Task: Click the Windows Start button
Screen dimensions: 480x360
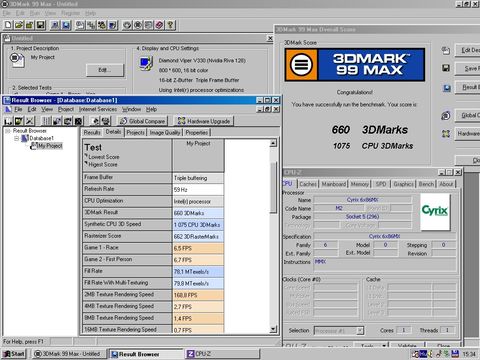Action: (14, 354)
